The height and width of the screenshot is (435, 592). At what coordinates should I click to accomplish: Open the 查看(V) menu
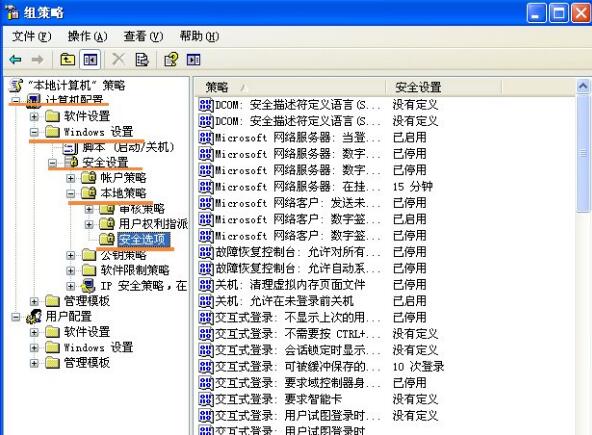tap(143, 36)
